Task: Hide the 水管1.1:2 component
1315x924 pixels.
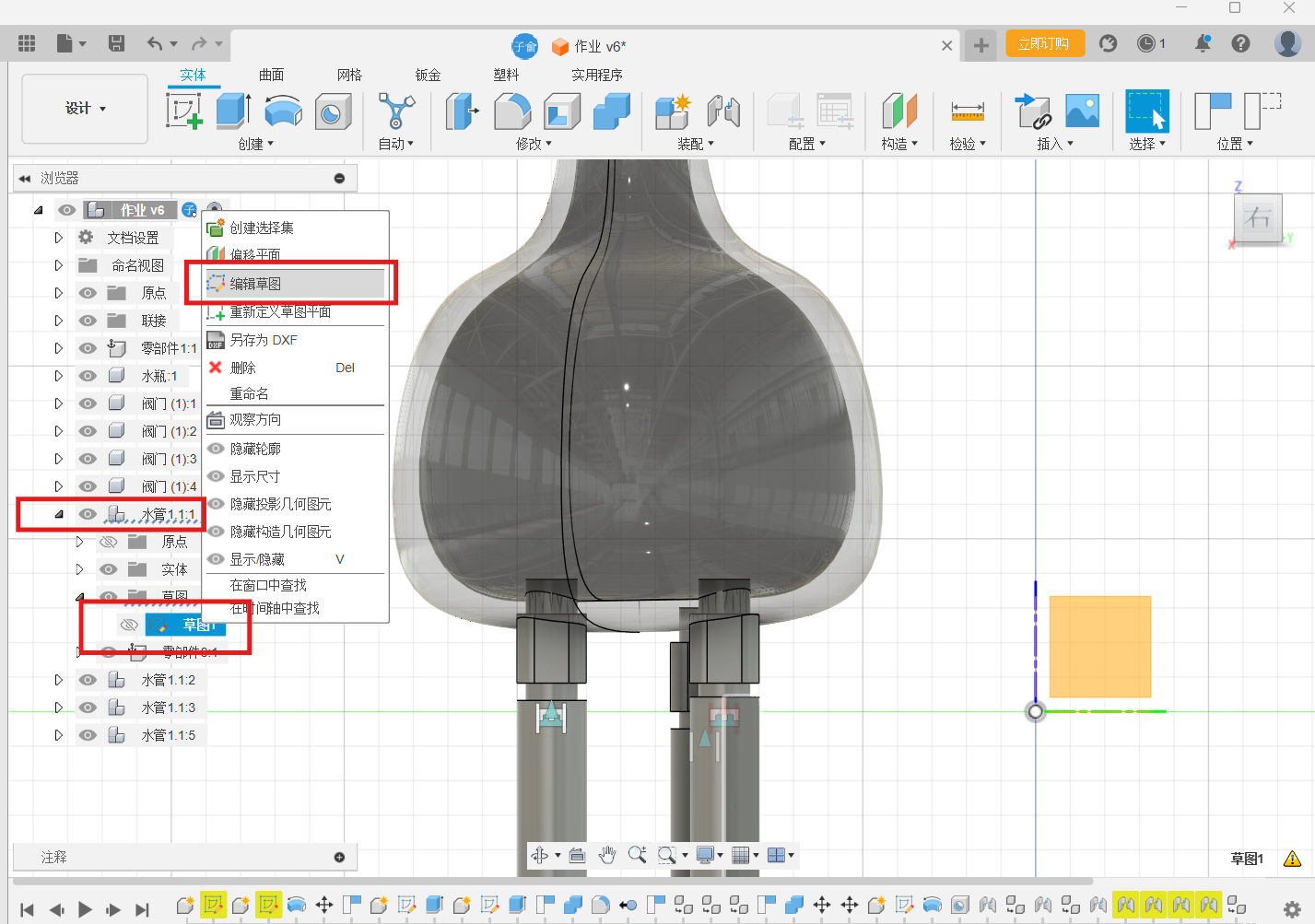Action: (x=88, y=680)
